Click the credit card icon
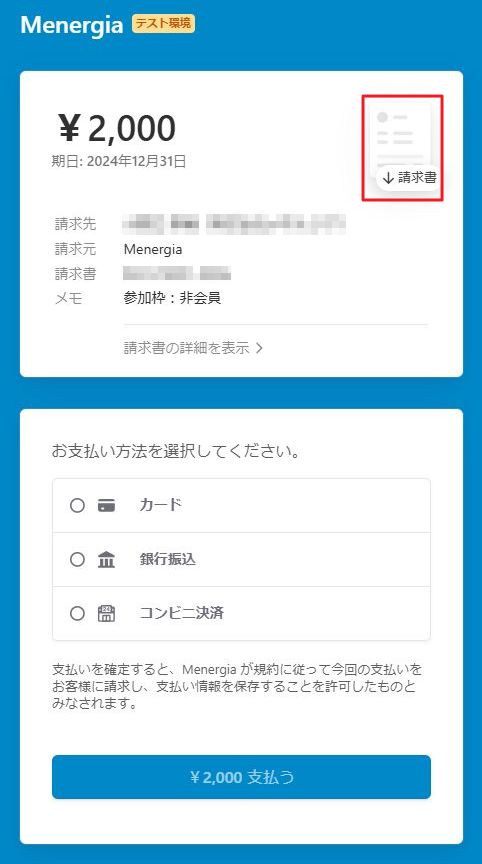 (x=106, y=505)
